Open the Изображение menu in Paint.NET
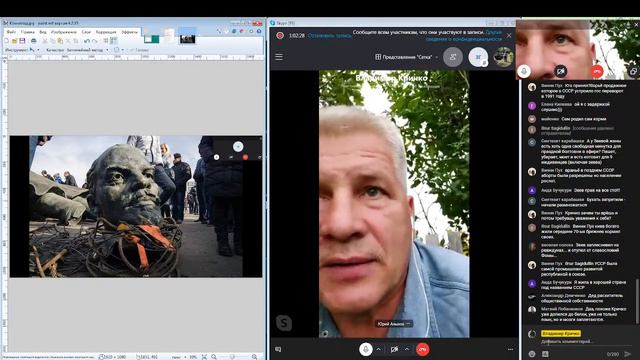 [x=64, y=32]
